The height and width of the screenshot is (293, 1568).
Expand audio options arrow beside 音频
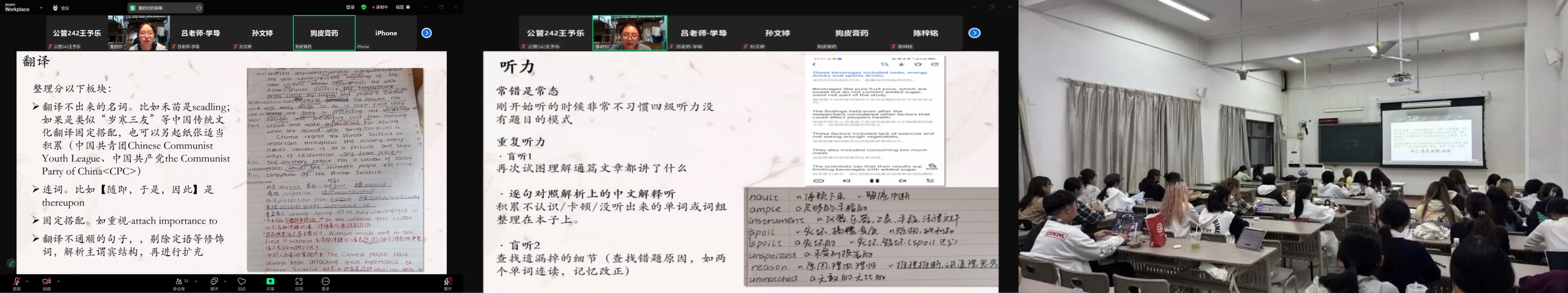(27, 281)
